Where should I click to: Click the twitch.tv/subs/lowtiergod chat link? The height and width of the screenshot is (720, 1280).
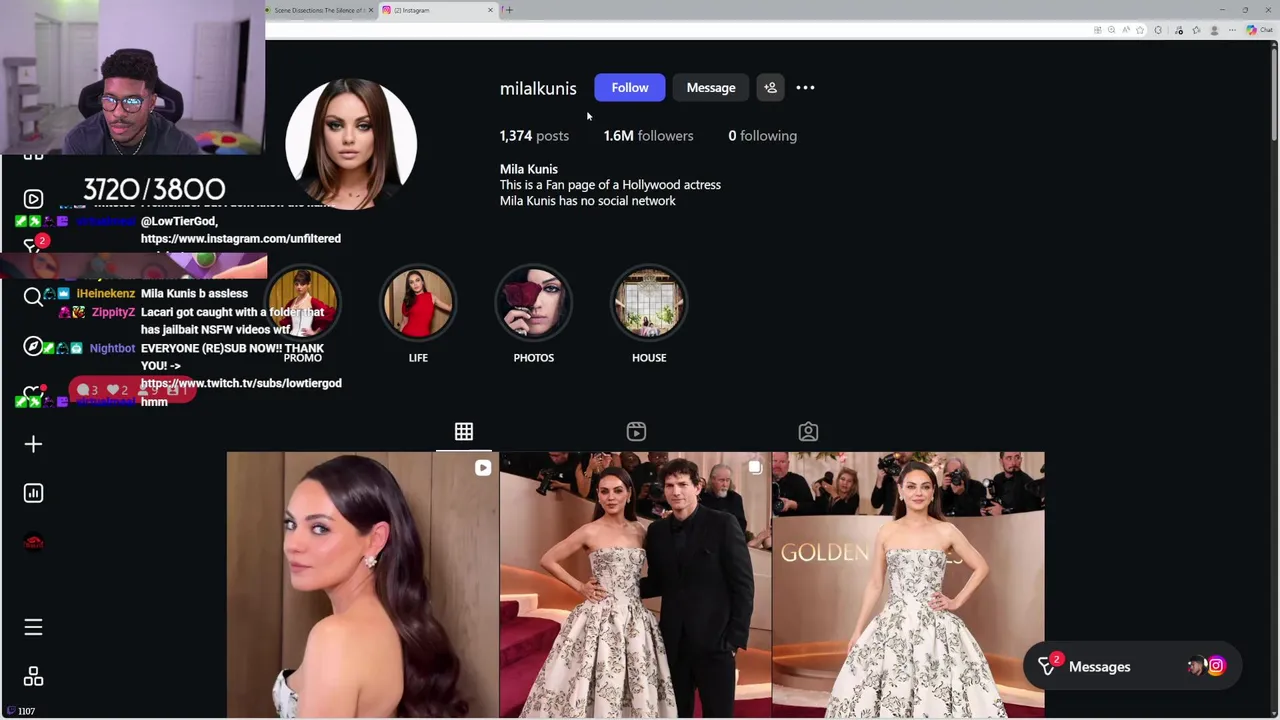click(241, 383)
